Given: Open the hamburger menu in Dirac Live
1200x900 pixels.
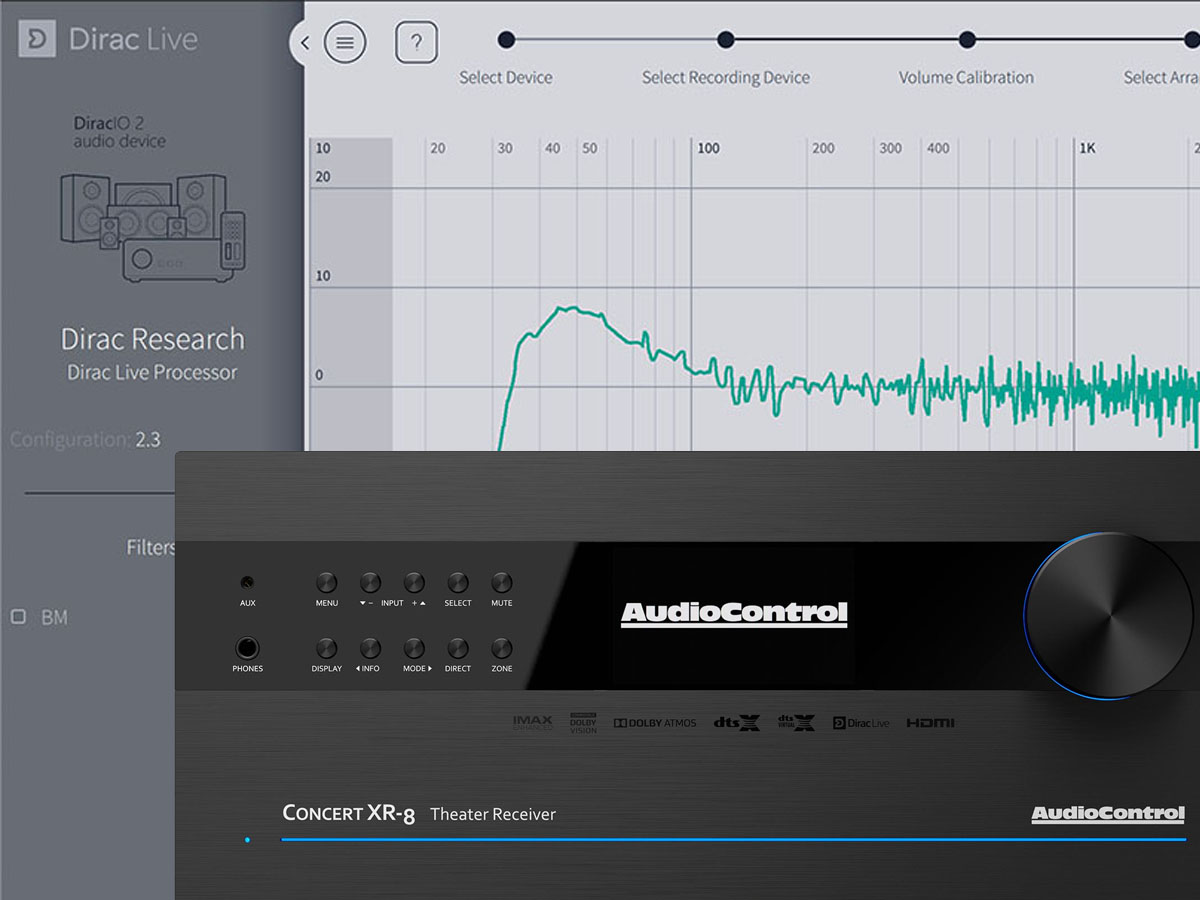Looking at the screenshot, I should pyautogui.click(x=345, y=43).
